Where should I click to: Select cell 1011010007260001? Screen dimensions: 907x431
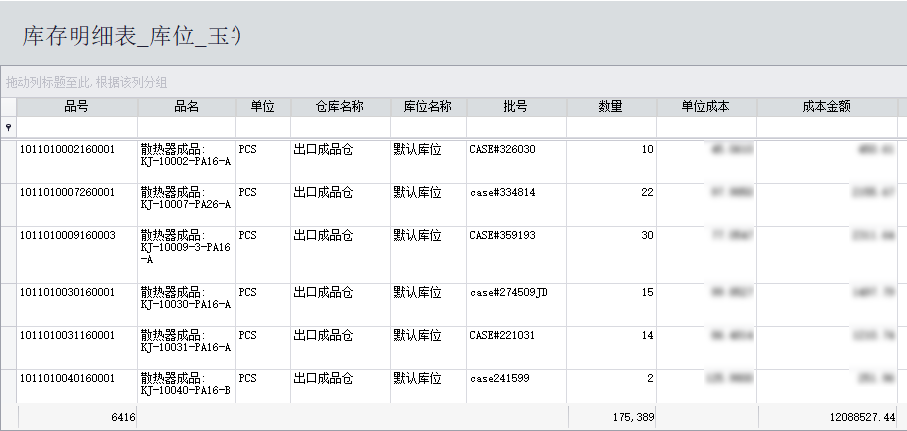68,192
